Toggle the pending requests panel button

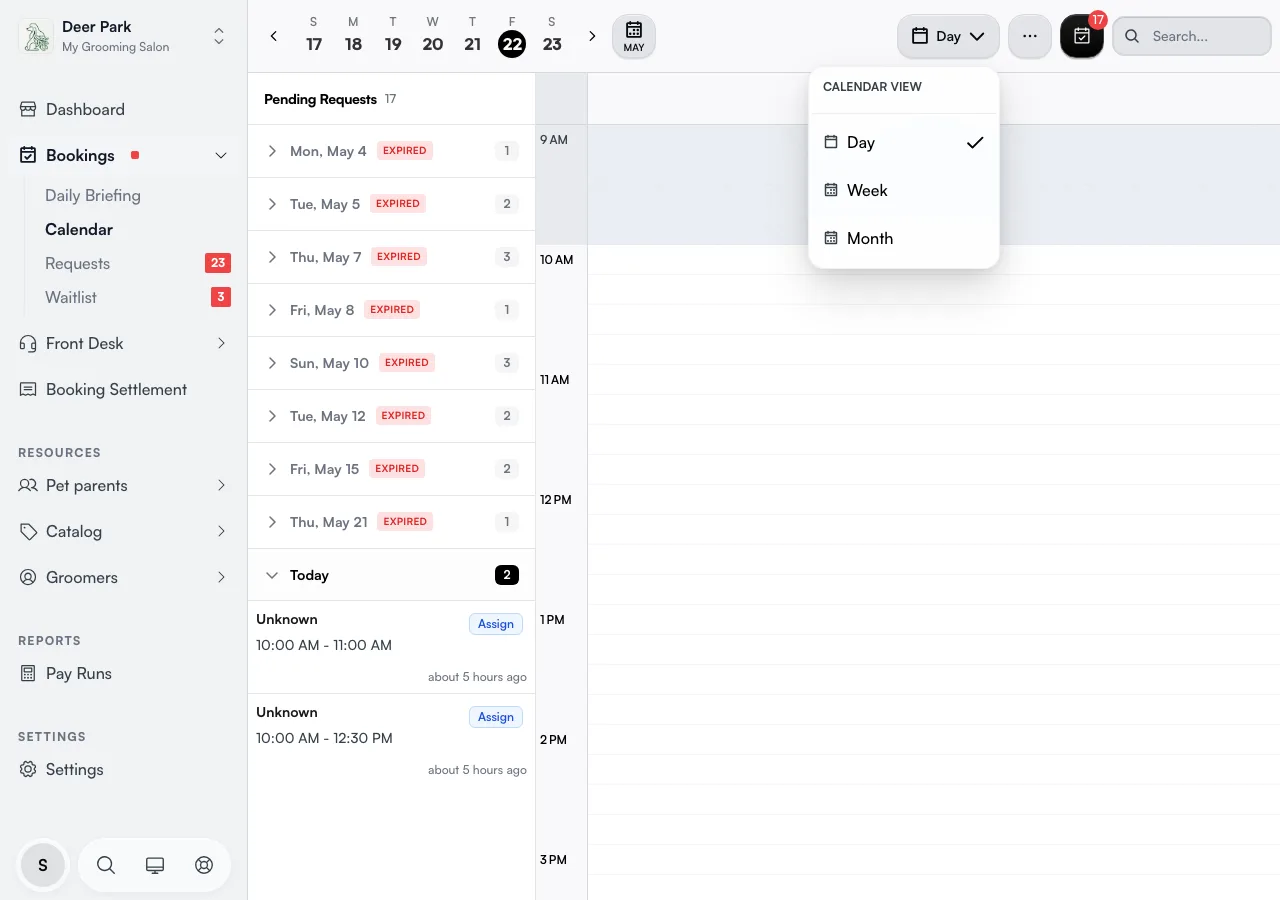click(x=1082, y=36)
